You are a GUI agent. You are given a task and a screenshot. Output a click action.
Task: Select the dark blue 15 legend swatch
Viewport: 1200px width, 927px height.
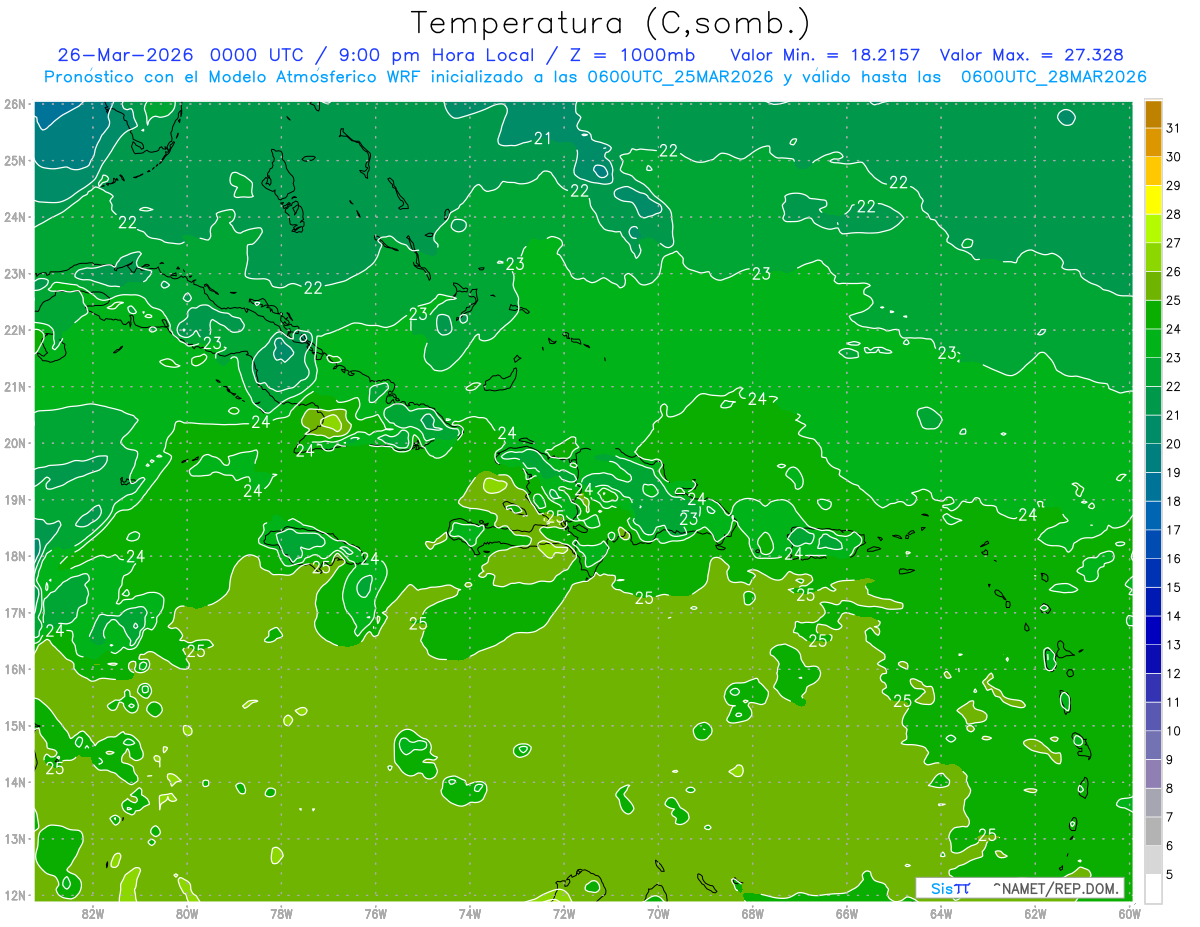pos(1153,573)
